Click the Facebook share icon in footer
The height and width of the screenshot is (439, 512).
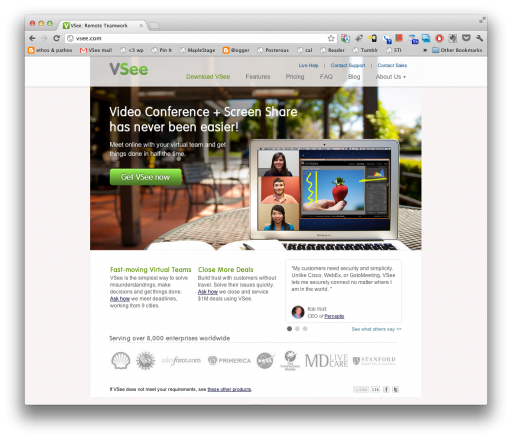click(x=386, y=389)
